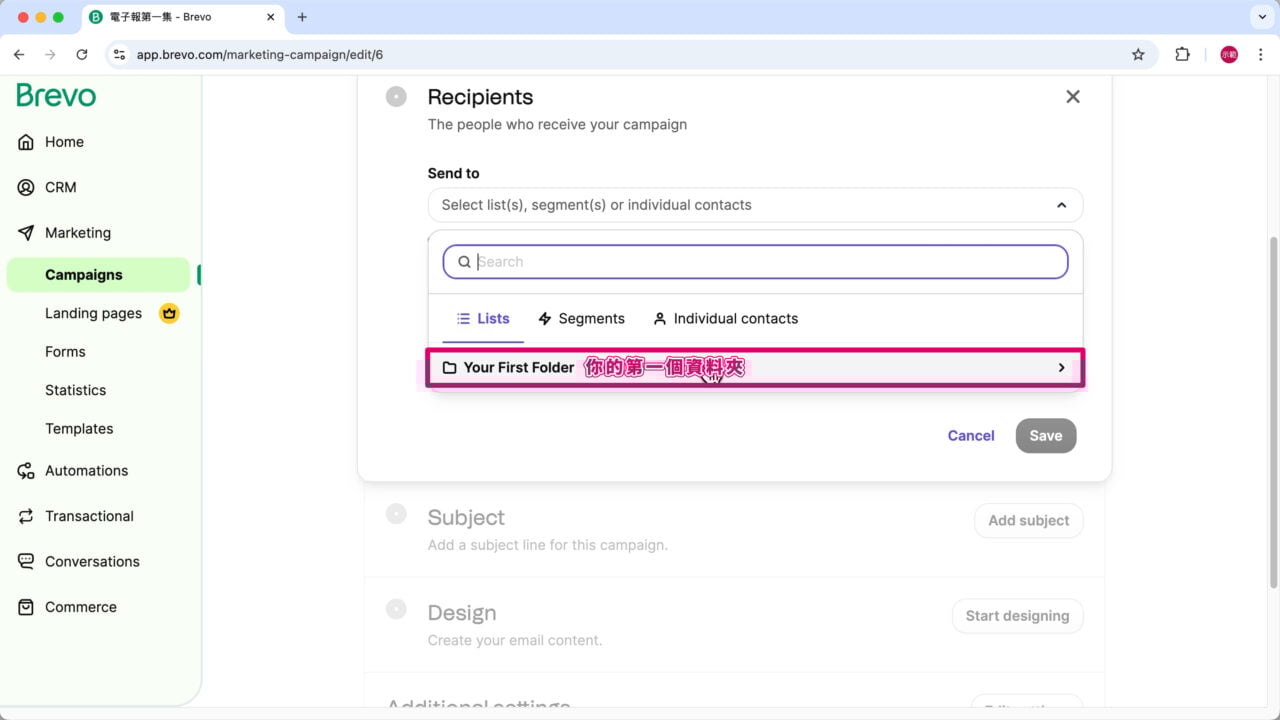Open the Conversations section

coord(92,561)
